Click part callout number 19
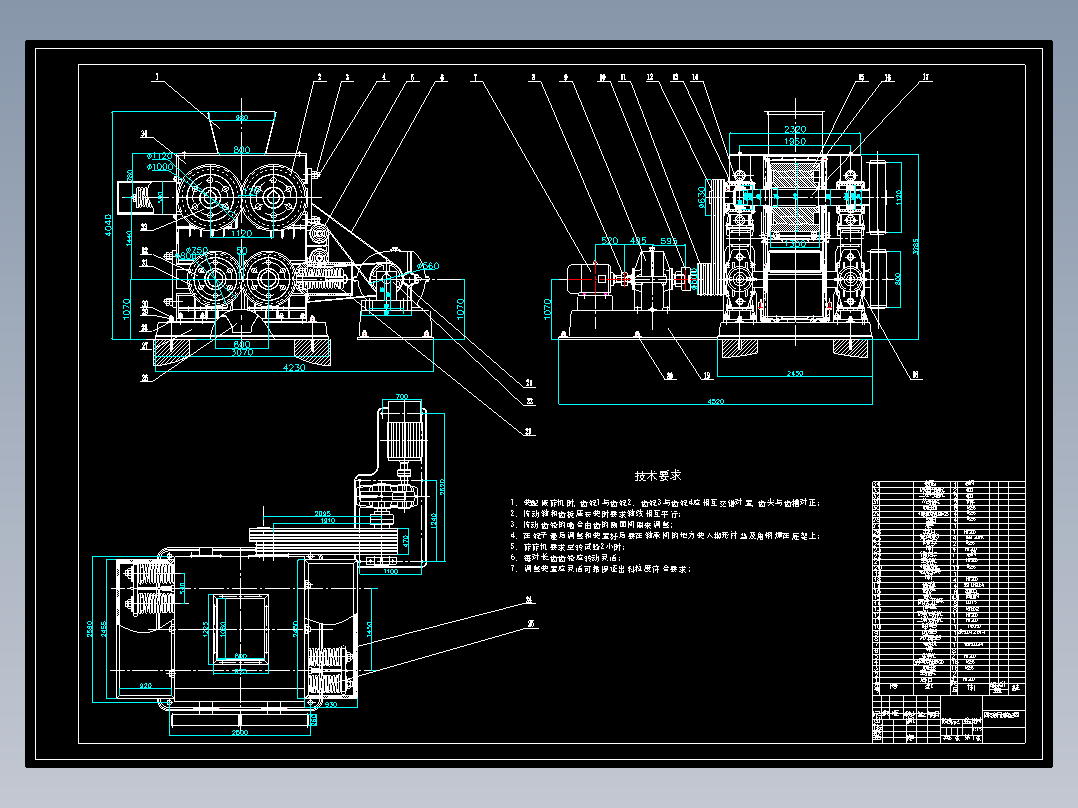The width and height of the screenshot is (1078, 808). pos(707,375)
